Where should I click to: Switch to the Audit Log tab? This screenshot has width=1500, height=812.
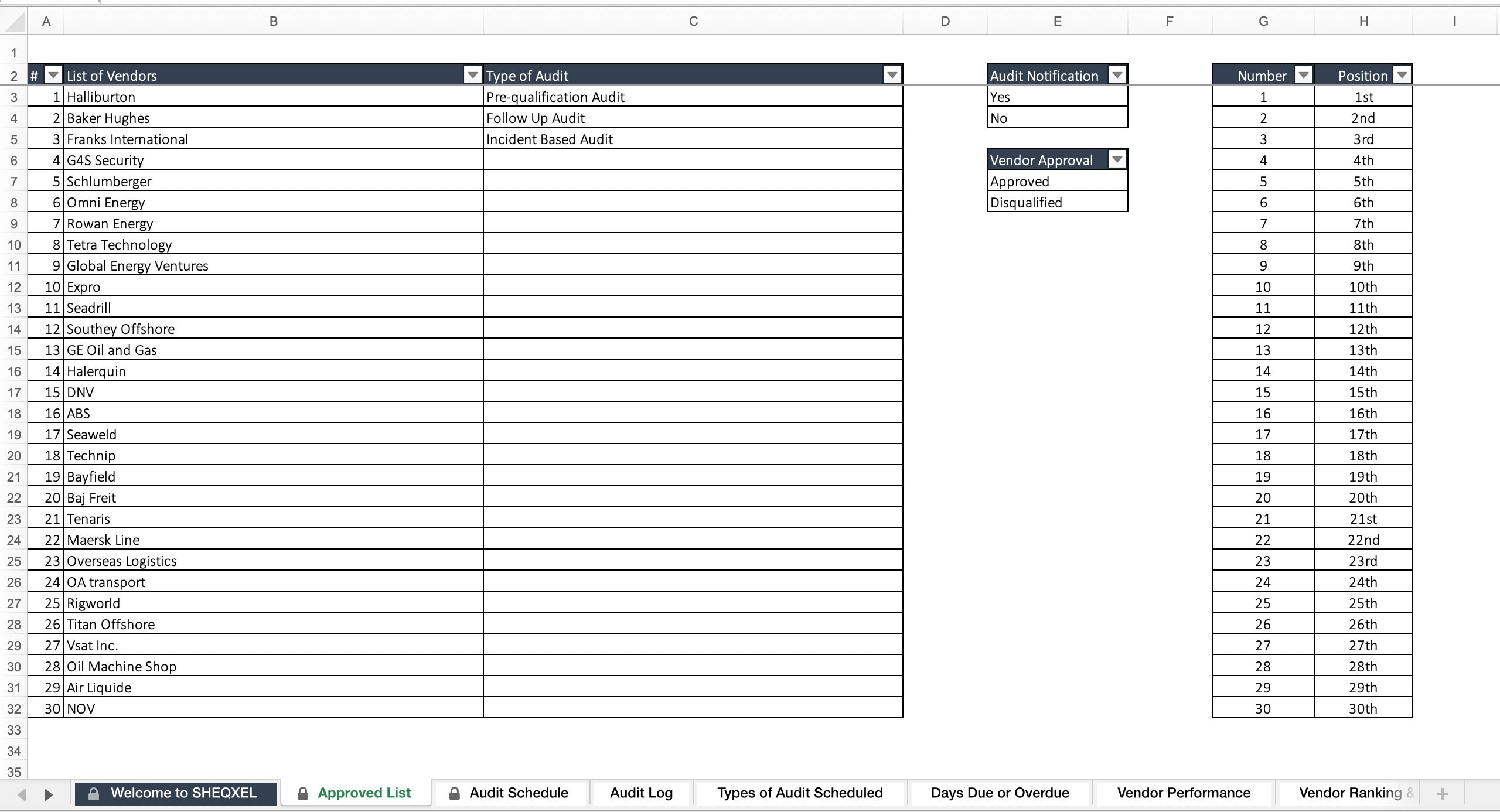pyautogui.click(x=640, y=793)
